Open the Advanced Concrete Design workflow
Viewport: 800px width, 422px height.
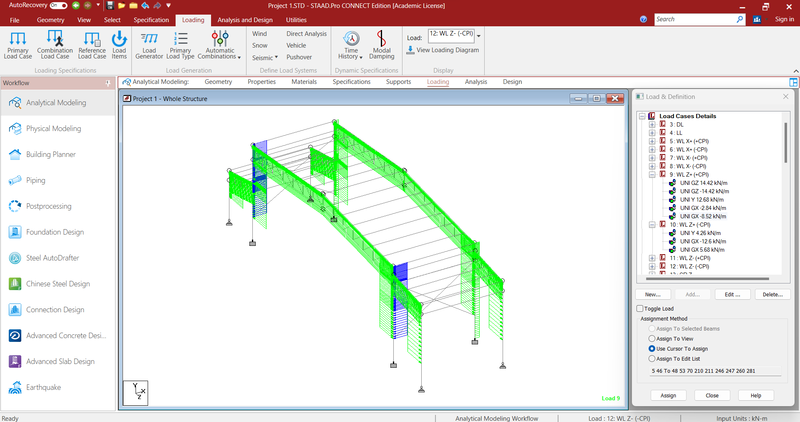pos(58,336)
